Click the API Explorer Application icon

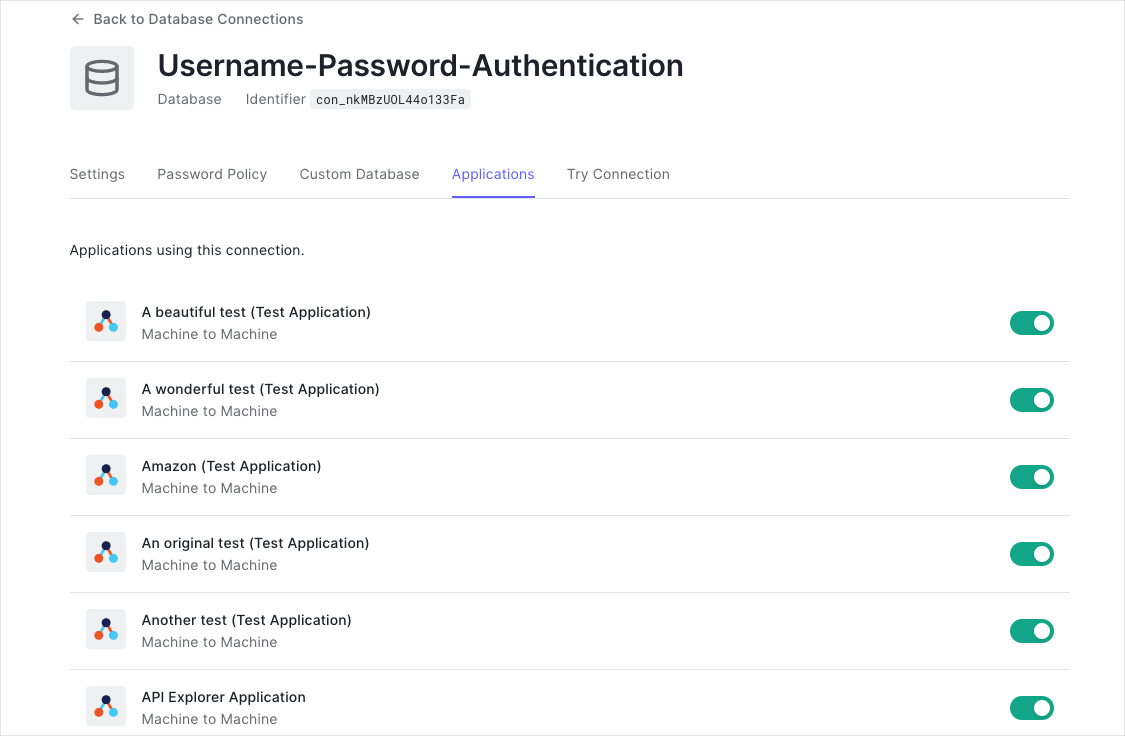106,706
